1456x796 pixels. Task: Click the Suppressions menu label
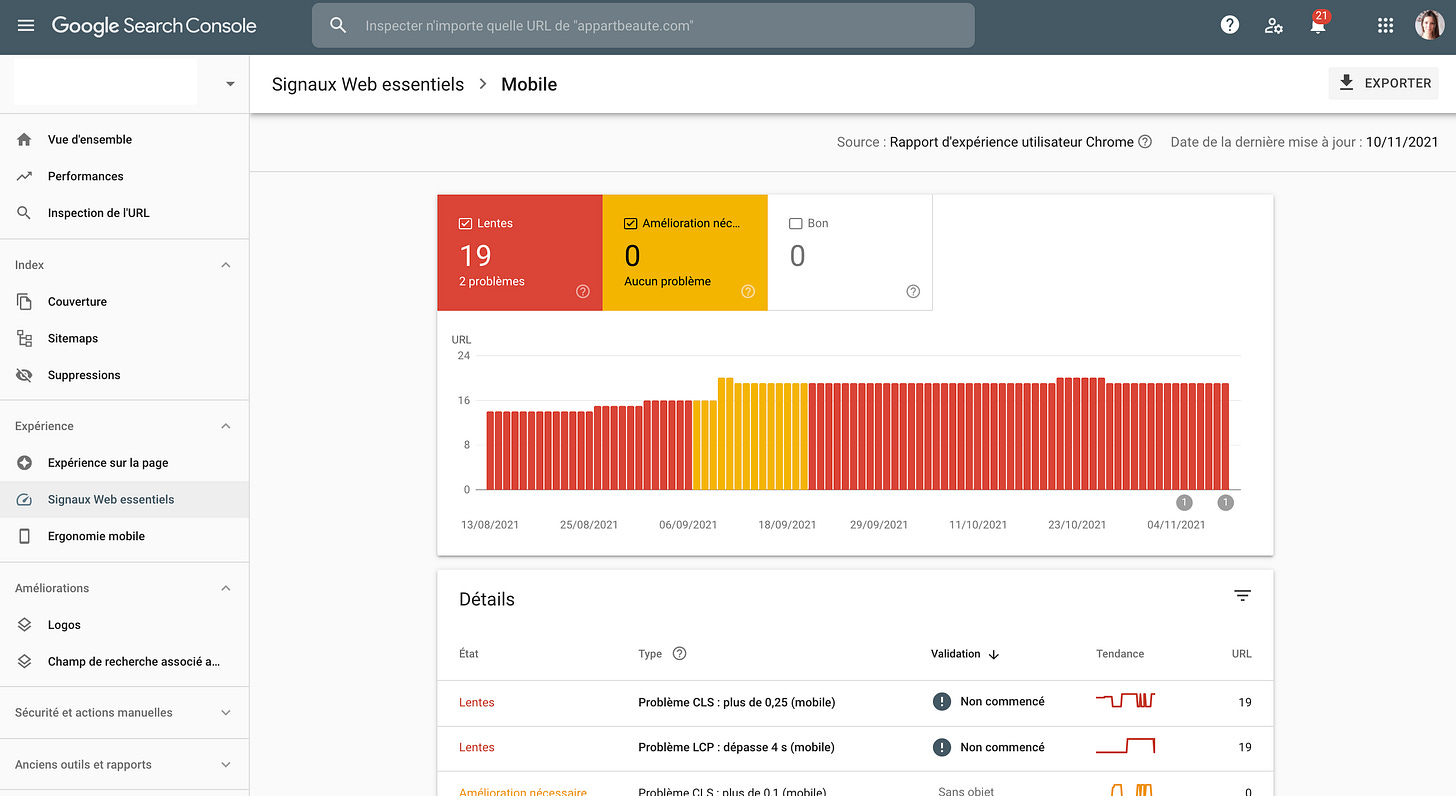(x=84, y=375)
